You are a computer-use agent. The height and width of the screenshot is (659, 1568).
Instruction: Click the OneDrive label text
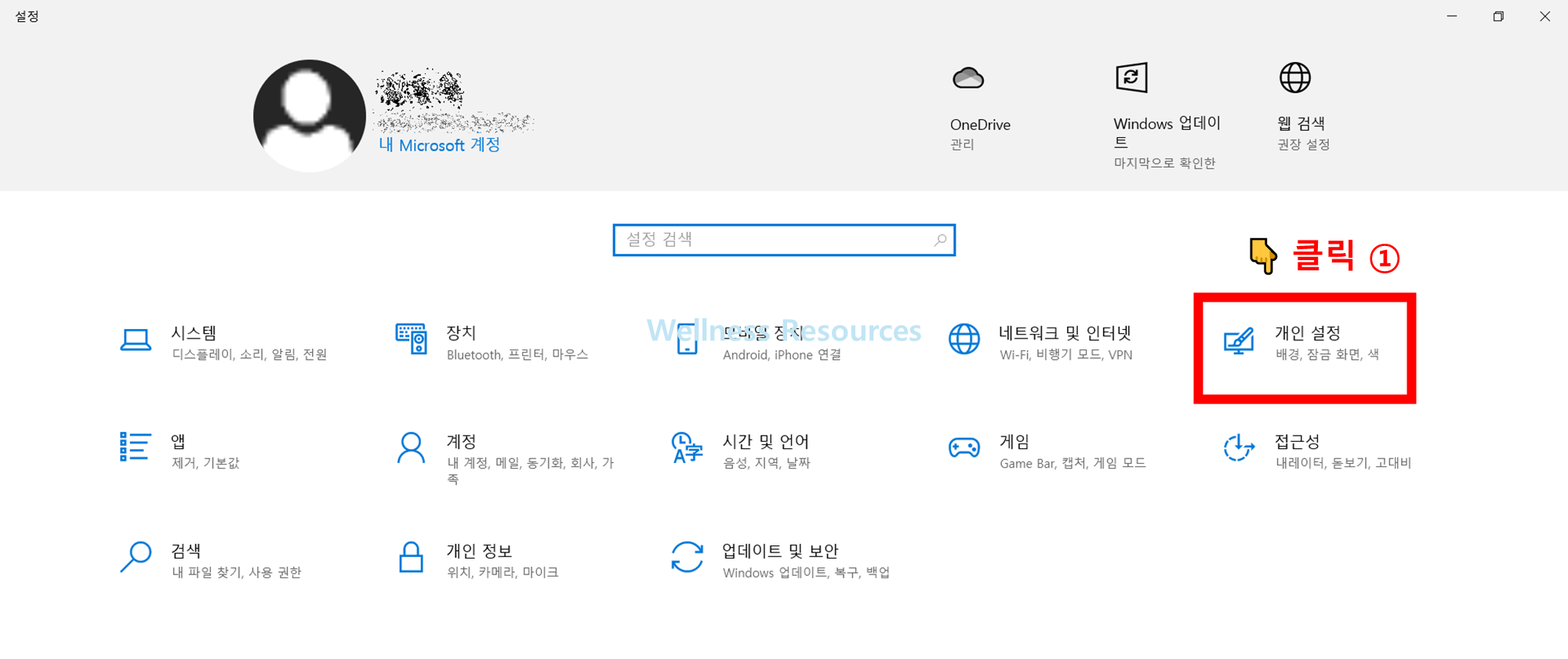980,125
